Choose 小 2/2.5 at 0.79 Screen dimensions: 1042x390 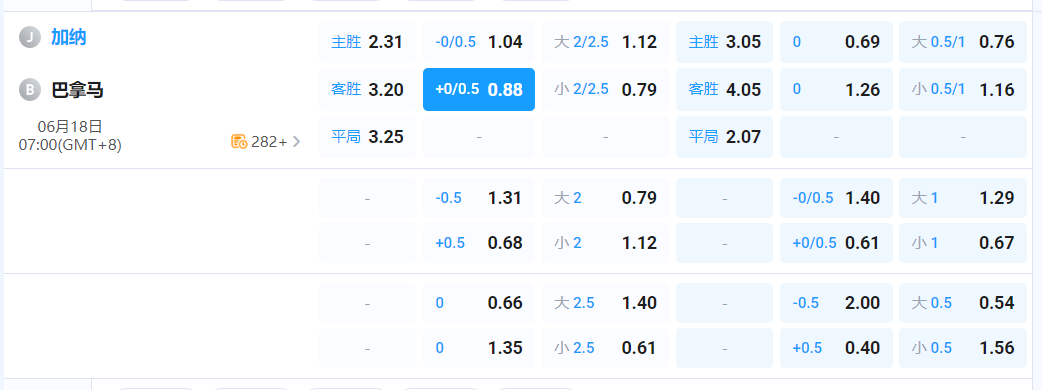pos(605,90)
